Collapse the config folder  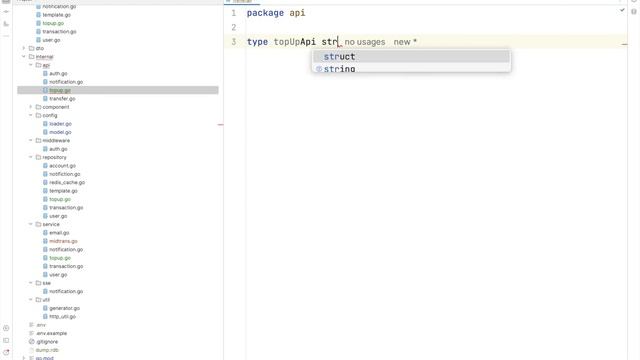[31, 116]
